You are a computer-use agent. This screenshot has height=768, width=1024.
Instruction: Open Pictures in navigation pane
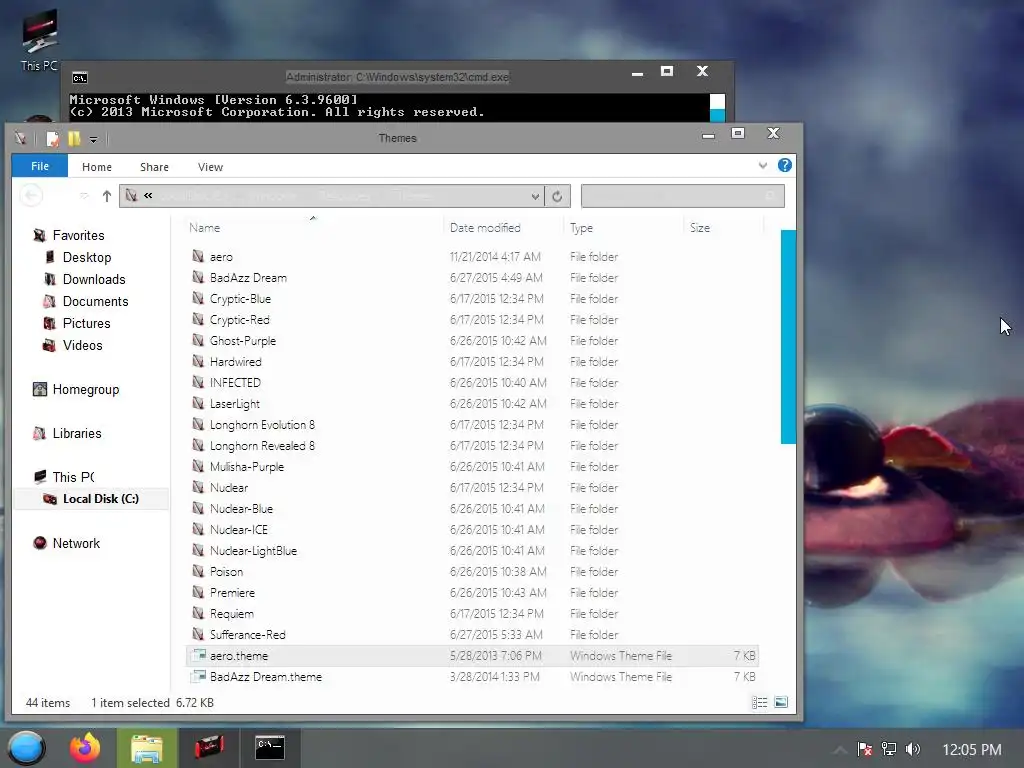(x=86, y=323)
